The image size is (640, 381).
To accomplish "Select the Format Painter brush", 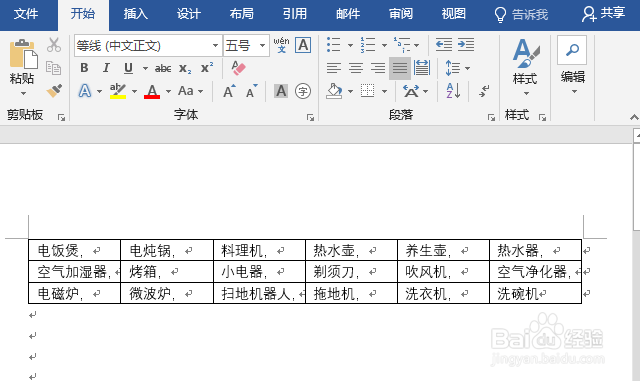I will [54, 91].
